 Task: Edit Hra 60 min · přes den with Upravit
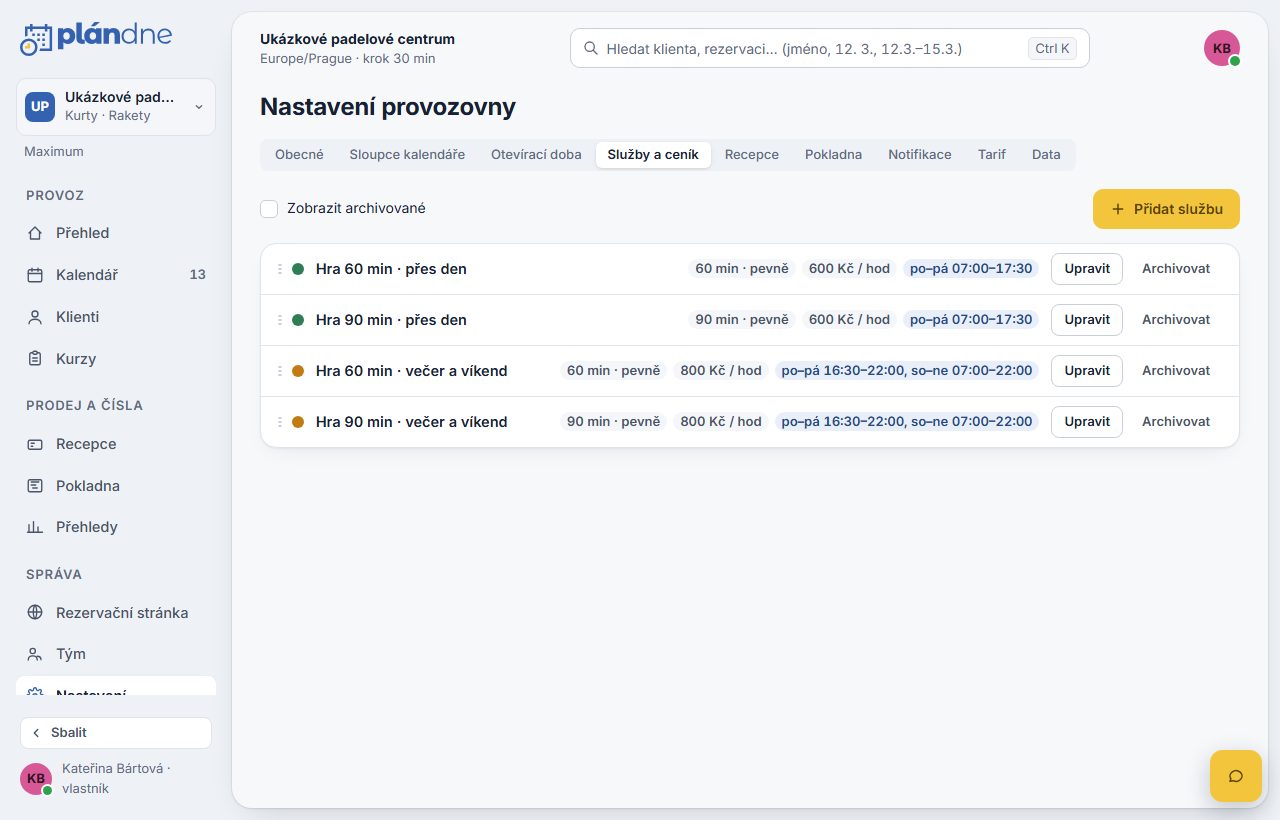pyautogui.click(x=1087, y=269)
